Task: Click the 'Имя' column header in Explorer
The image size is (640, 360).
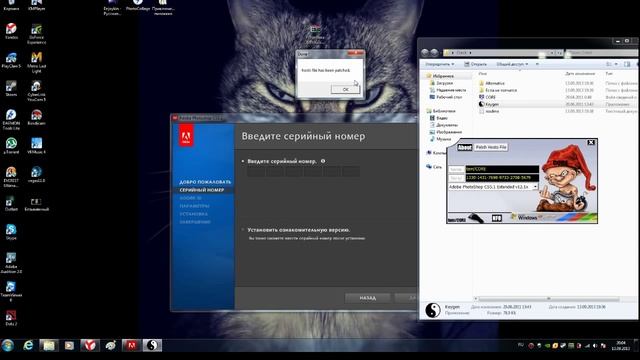Action: pyautogui.click(x=483, y=73)
